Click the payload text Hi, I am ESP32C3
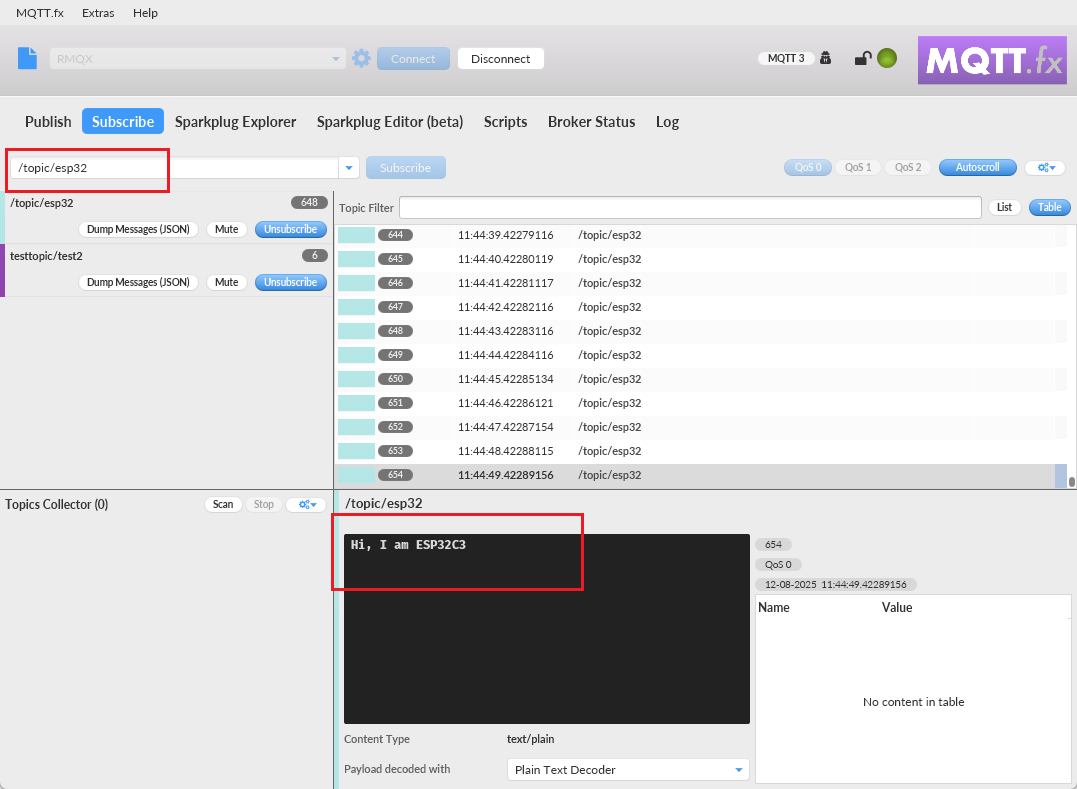Image resolution: width=1077 pixels, height=789 pixels. point(408,545)
